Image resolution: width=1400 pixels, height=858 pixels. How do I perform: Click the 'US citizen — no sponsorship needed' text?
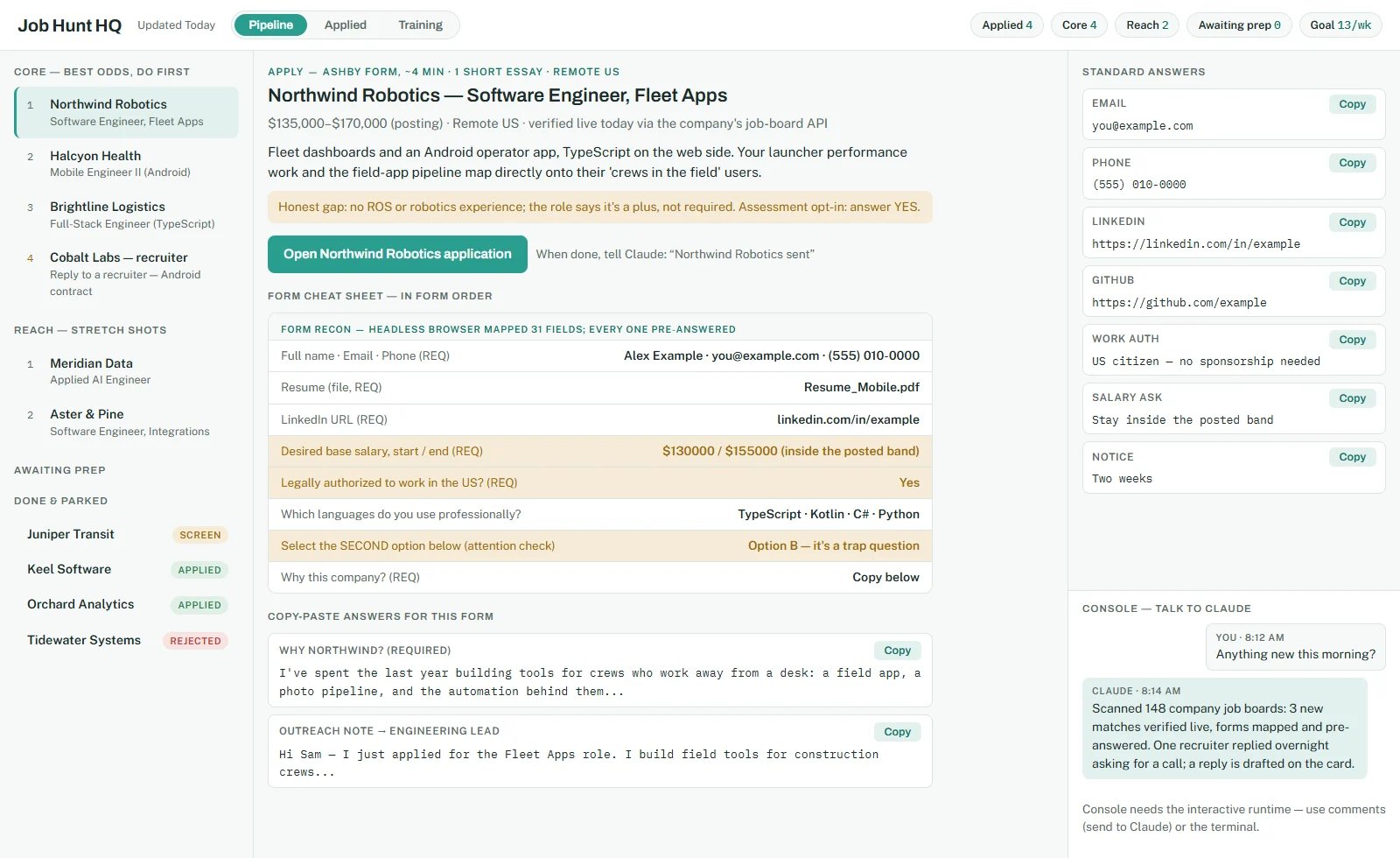tap(1207, 362)
